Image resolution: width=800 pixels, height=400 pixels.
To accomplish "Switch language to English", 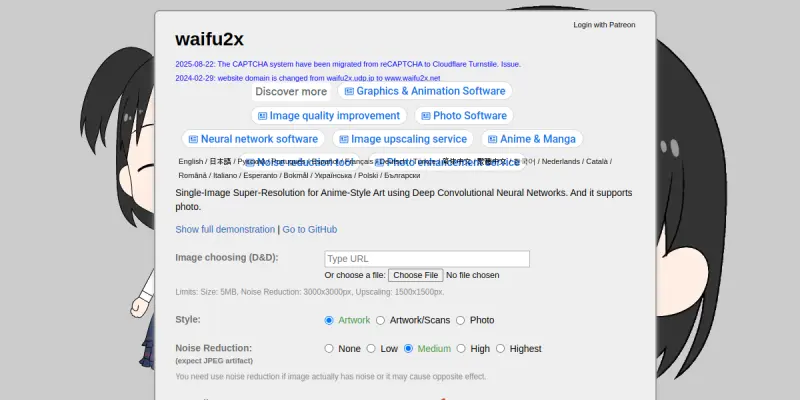I will tap(190, 162).
